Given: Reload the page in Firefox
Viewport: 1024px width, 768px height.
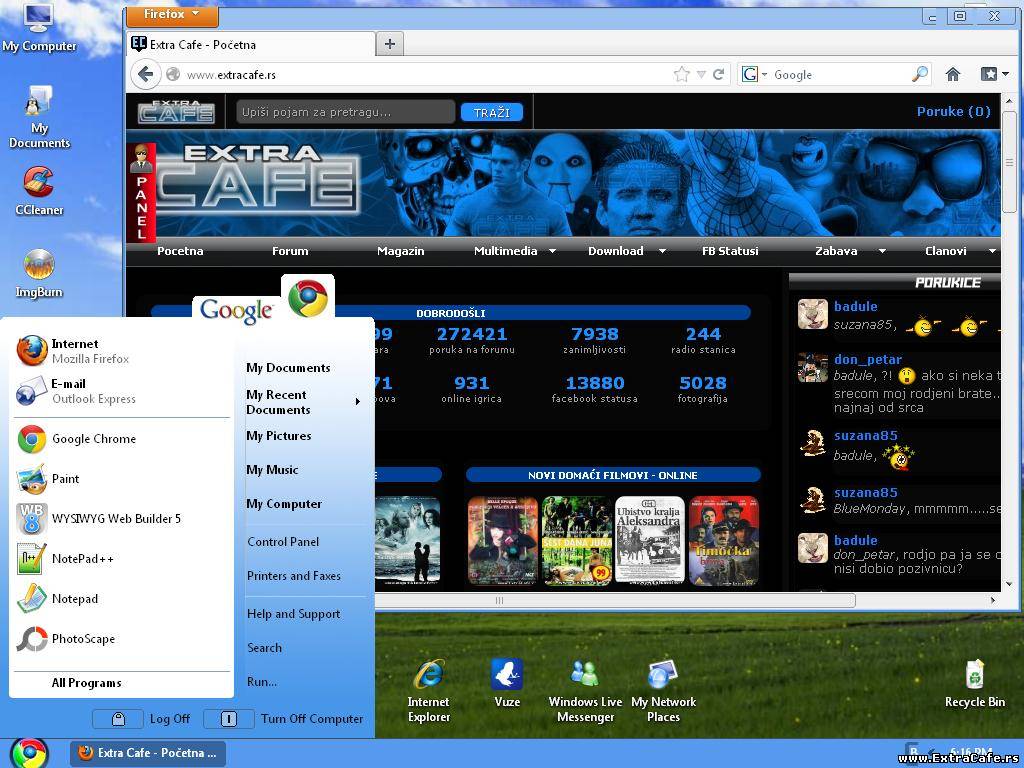Looking at the screenshot, I should [x=718, y=74].
